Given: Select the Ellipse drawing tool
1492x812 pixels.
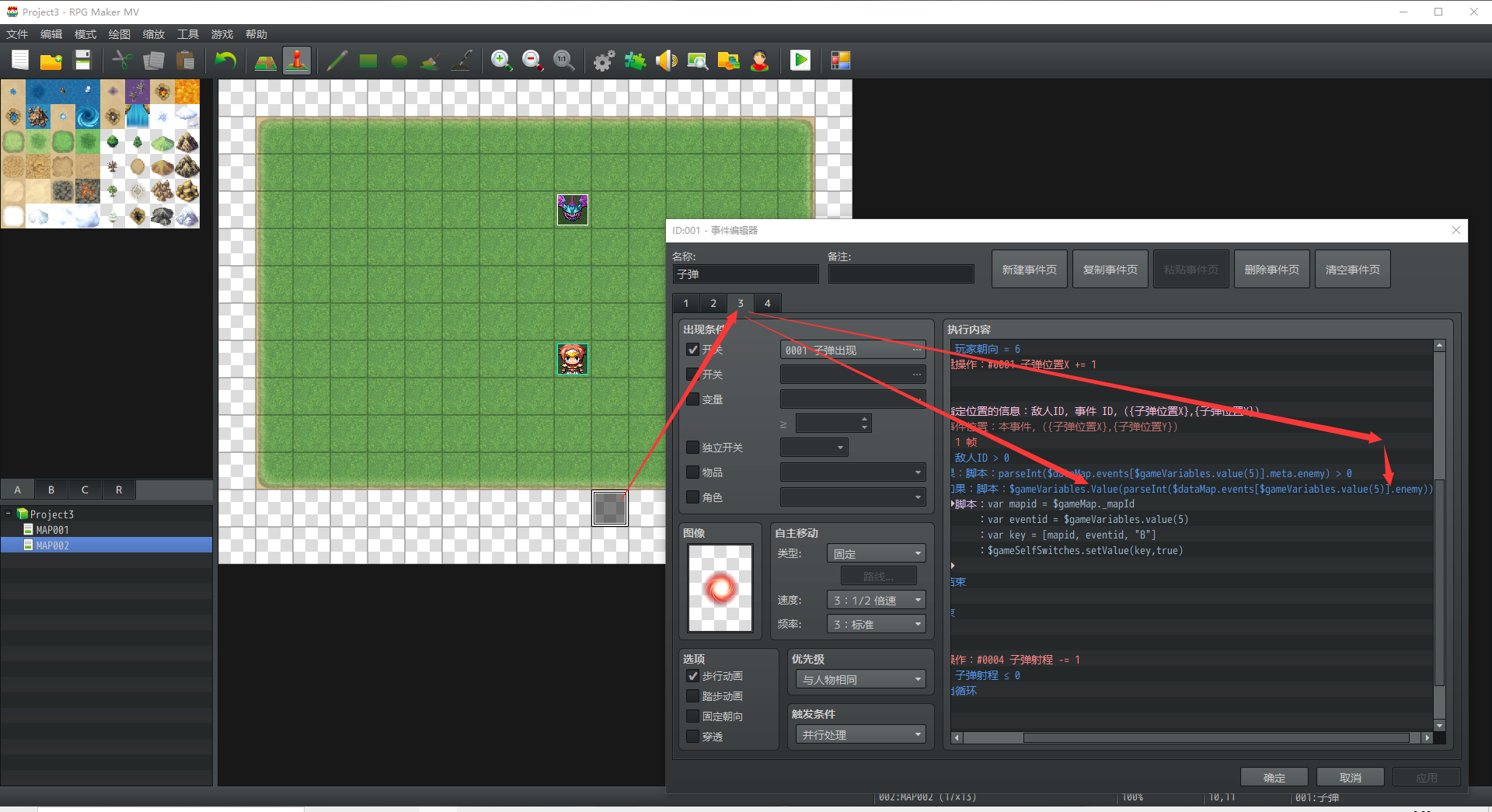Looking at the screenshot, I should 399,60.
